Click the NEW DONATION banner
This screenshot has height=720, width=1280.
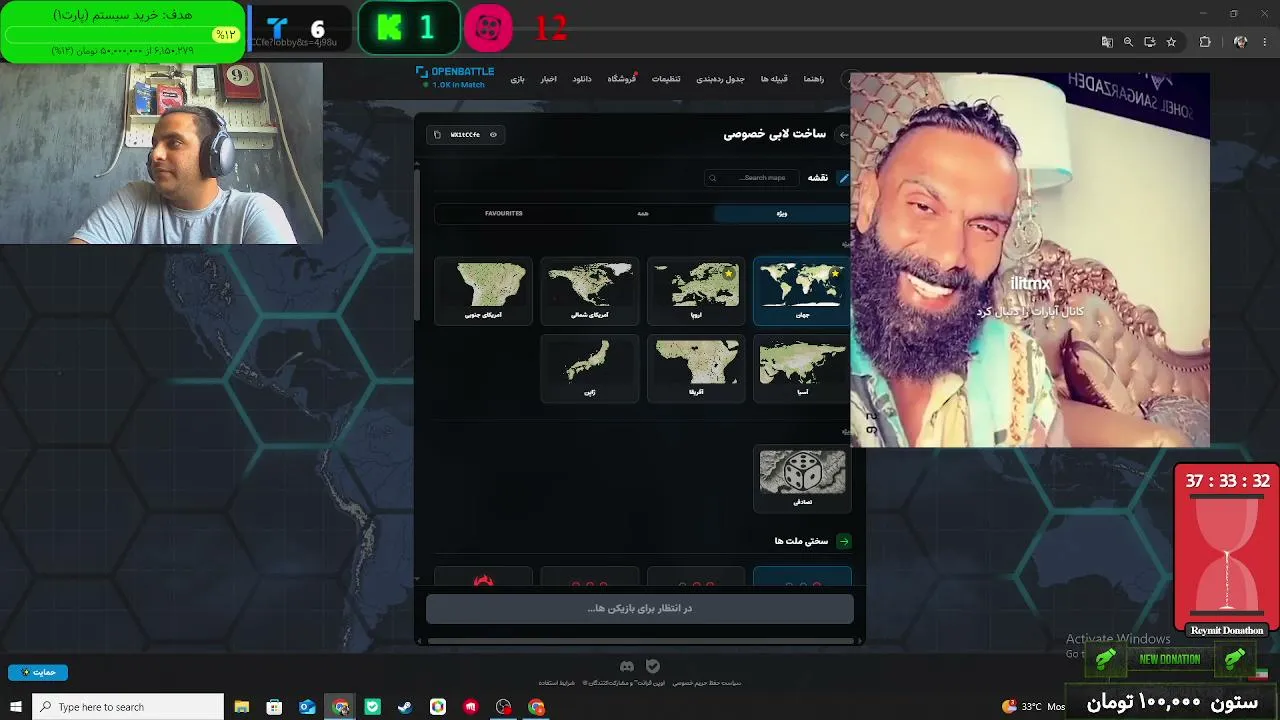click(x=1170, y=659)
